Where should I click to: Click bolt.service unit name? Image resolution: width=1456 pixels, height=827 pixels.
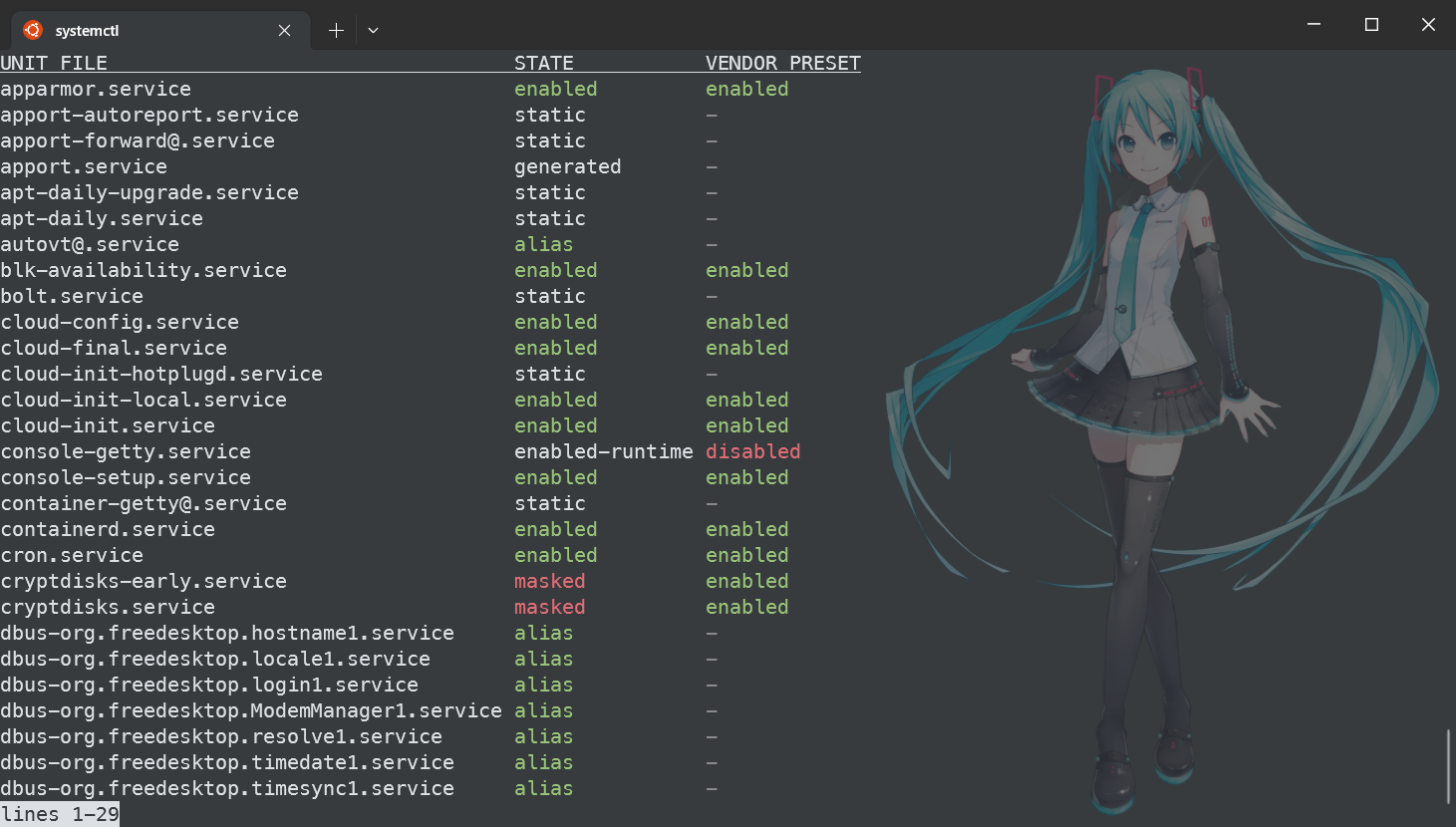[72, 296]
